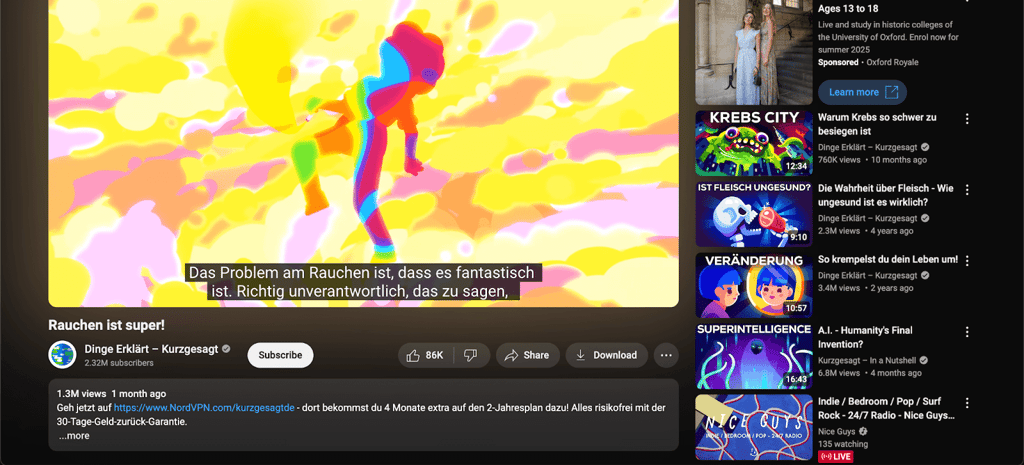Subscribe to Dinge Erklärt – Kurzgesagt
Viewport: 1024px width, 465px height.
pos(280,355)
